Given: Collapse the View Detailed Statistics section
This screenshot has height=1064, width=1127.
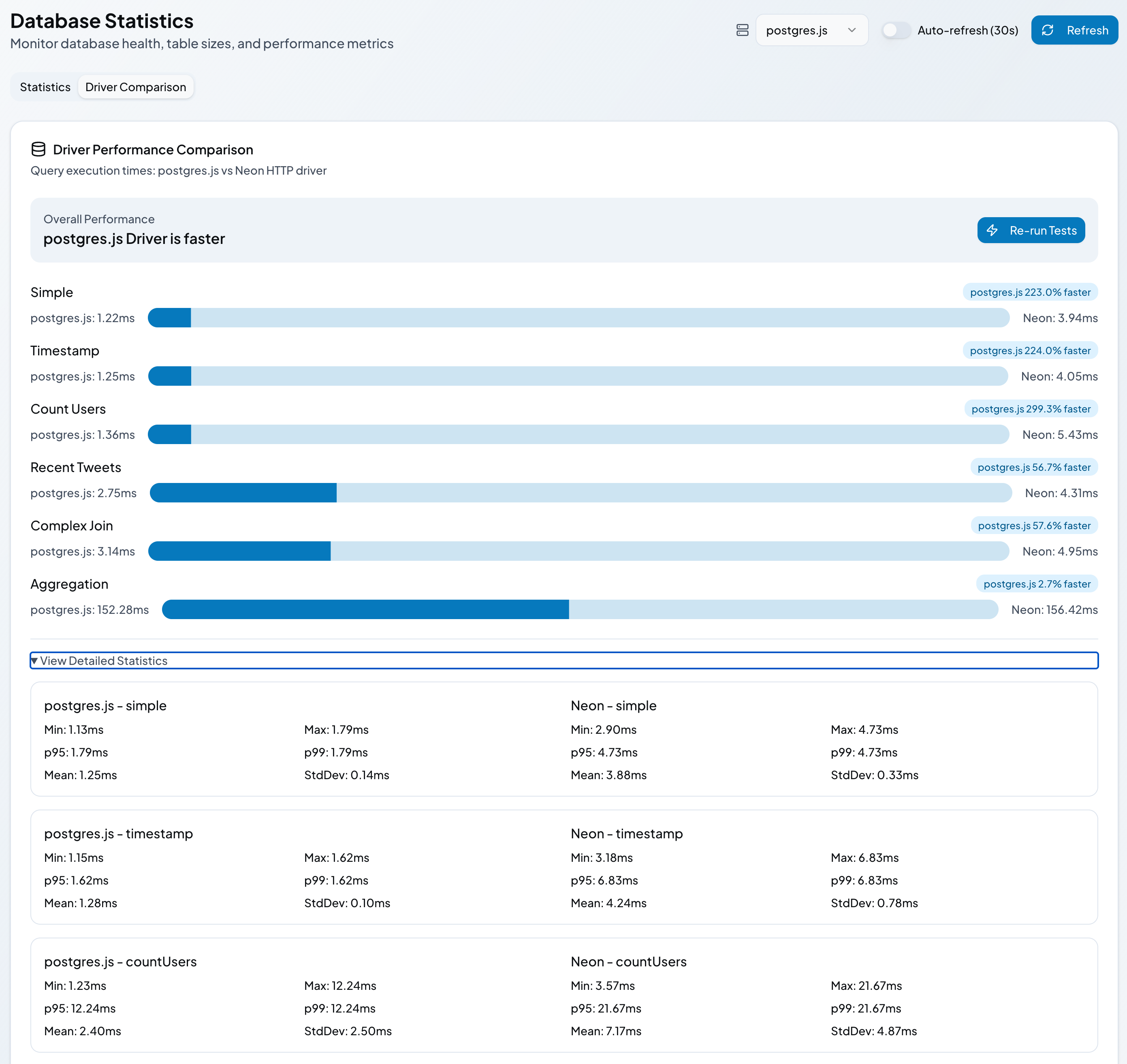Looking at the screenshot, I should [x=564, y=660].
